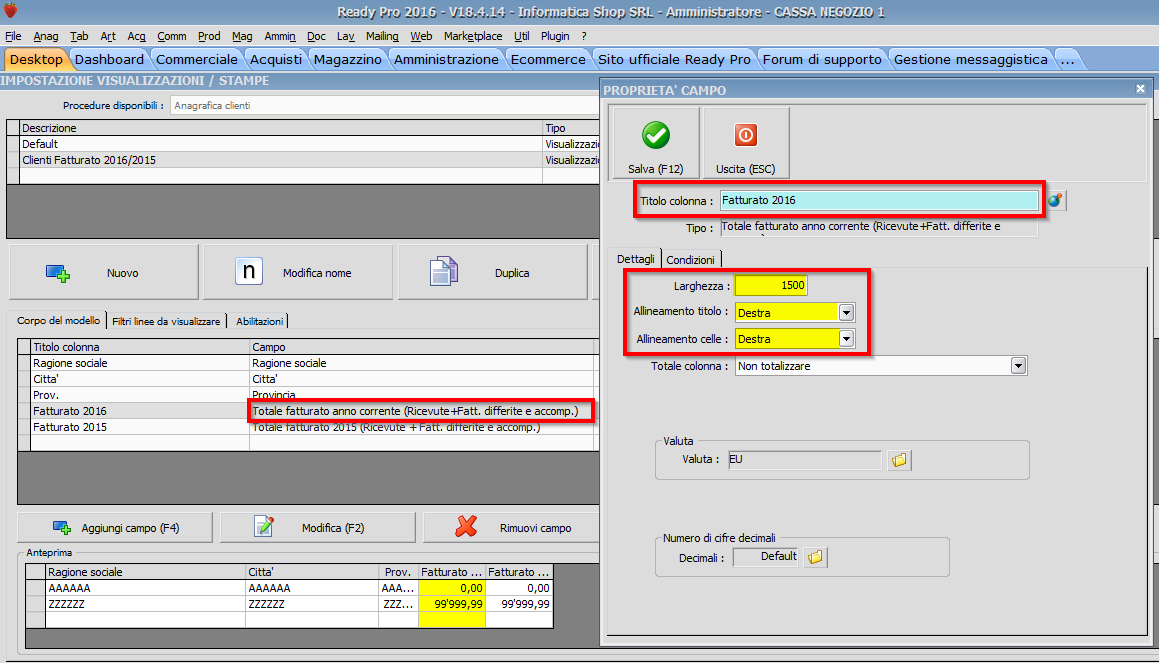
Task: Switch to the Abilitazioni tab
Action: [259, 322]
